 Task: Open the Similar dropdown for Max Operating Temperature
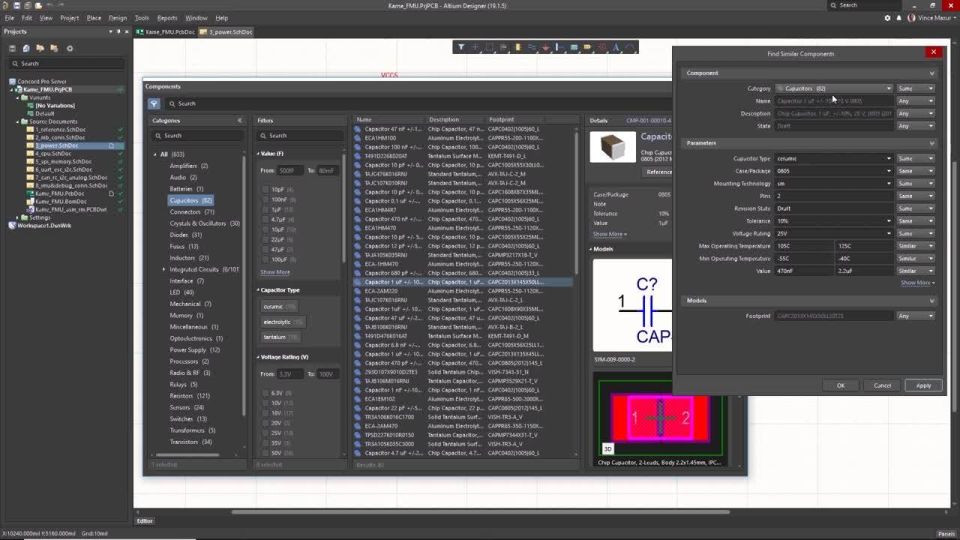[x=915, y=246]
